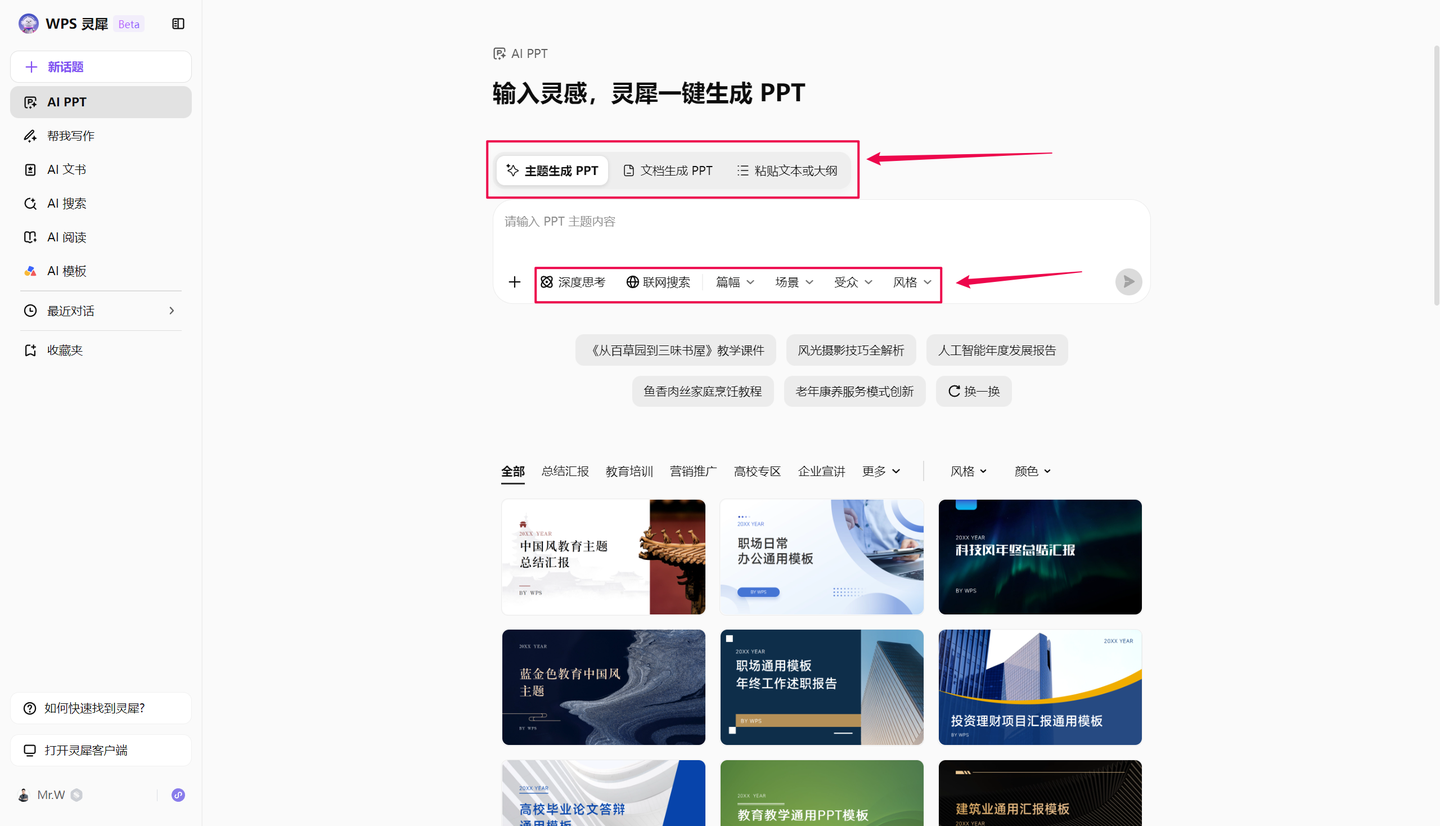Screen dimensions: 1440x826
Task: Click the send arrow button
Action: [1129, 282]
